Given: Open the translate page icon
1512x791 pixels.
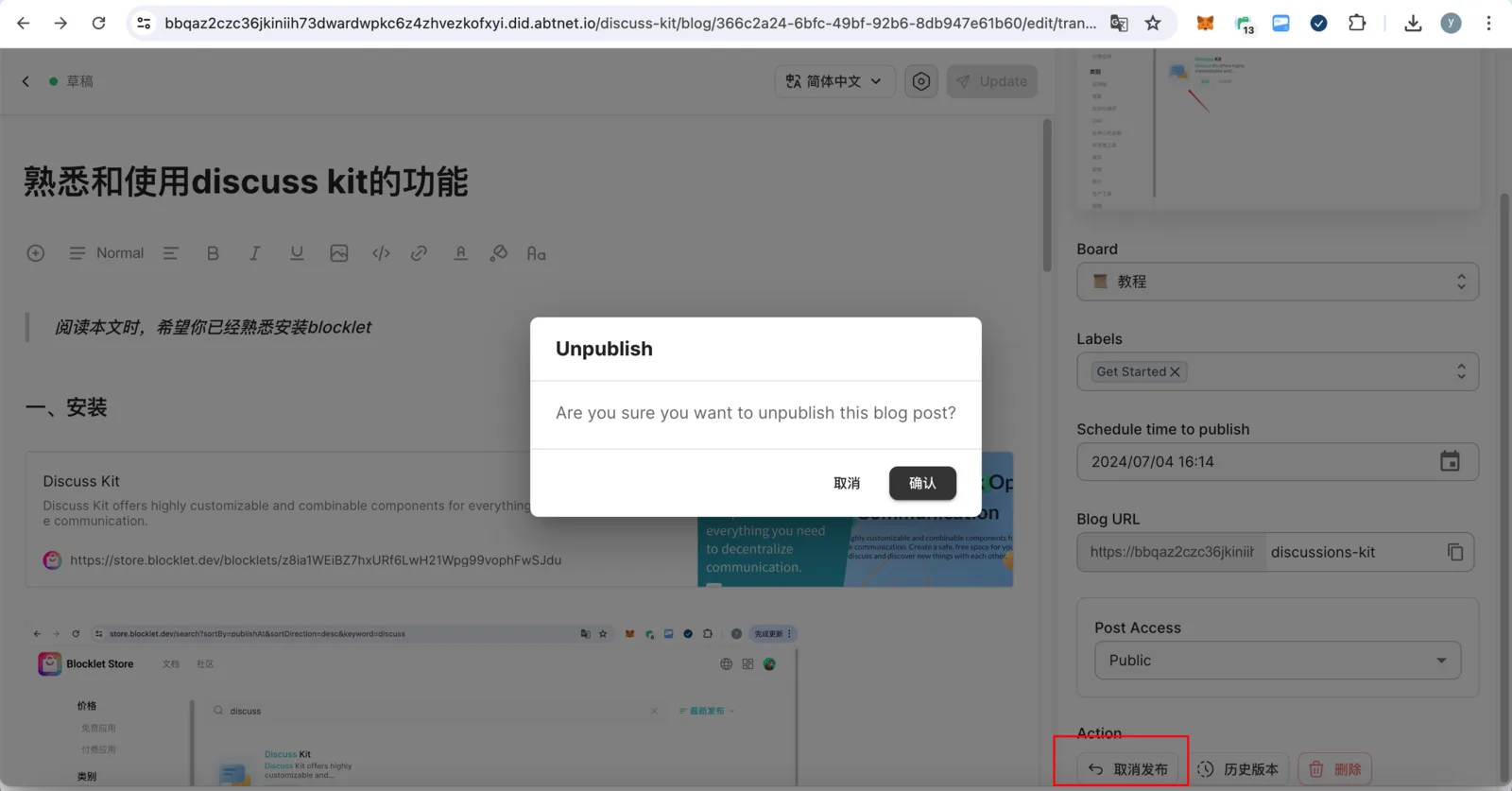Looking at the screenshot, I should [x=1119, y=23].
